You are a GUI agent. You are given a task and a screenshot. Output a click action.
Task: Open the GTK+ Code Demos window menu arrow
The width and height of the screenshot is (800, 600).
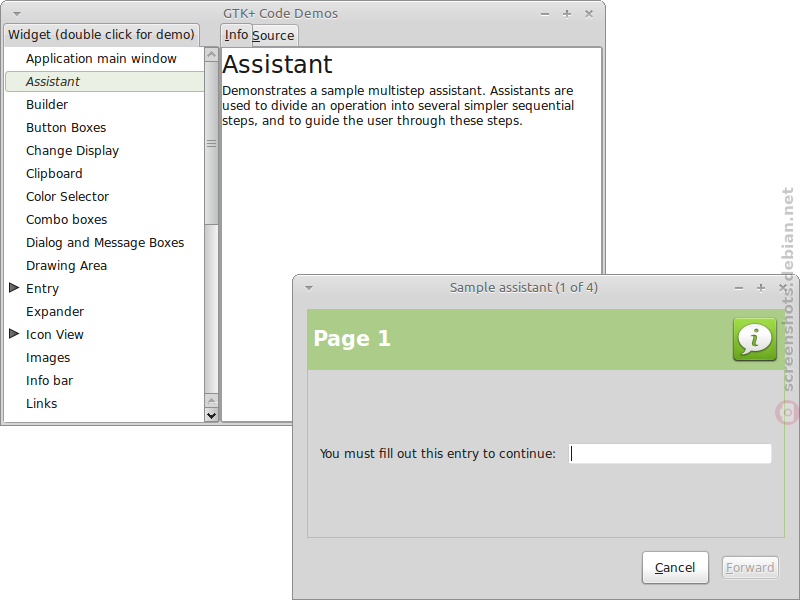(16, 14)
